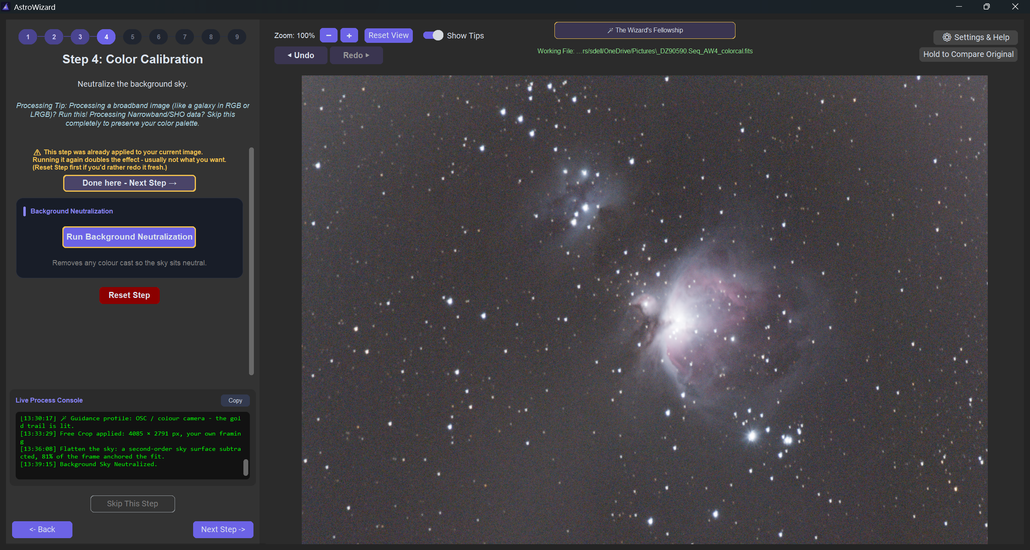Jump to step 3 circle
The height and width of the screenshot is (550, 1030).
80,37
